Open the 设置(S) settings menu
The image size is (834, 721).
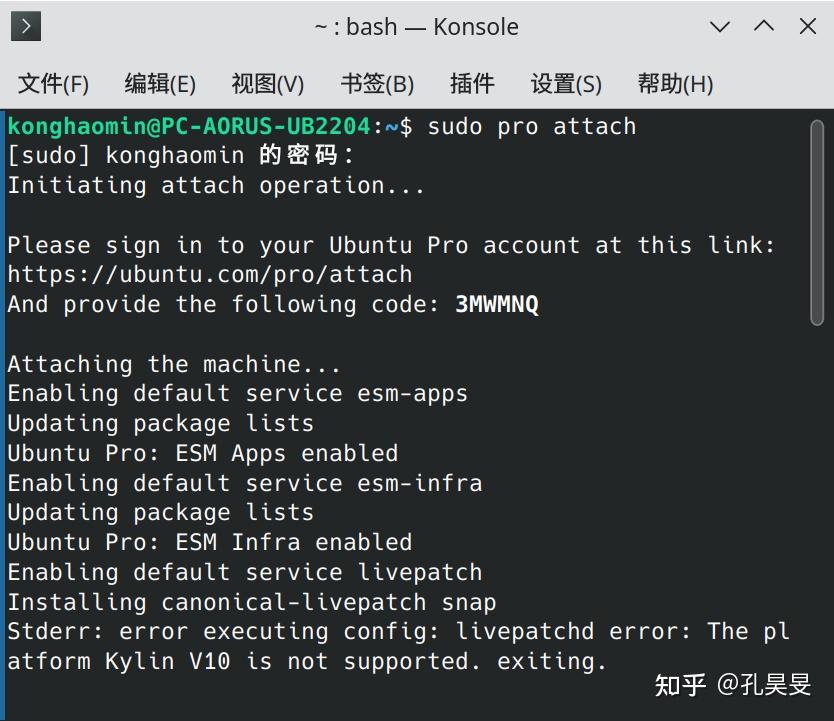(565, 84)
